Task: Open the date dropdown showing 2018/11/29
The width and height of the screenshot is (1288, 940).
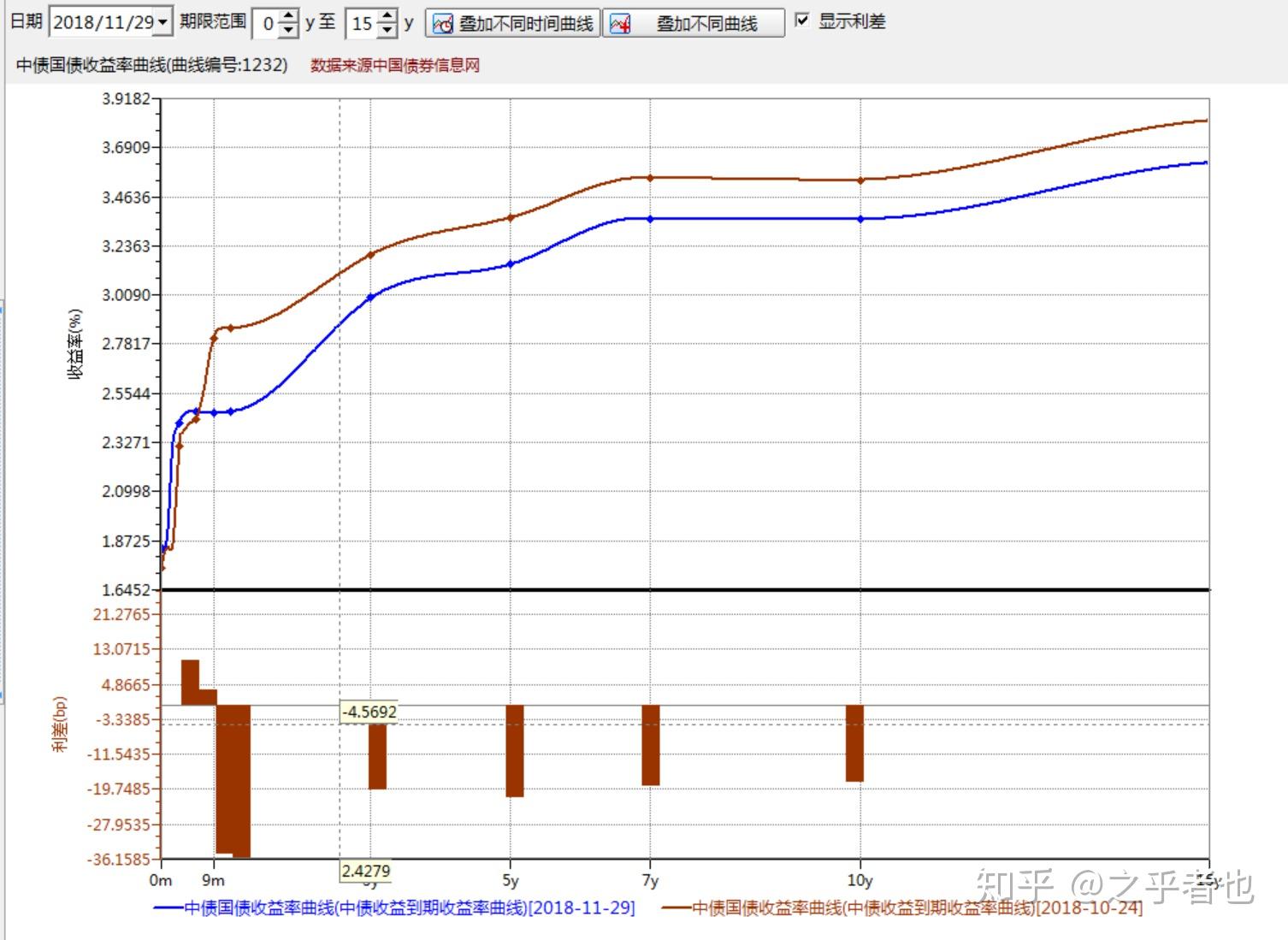Action: [x=163, y=21]
